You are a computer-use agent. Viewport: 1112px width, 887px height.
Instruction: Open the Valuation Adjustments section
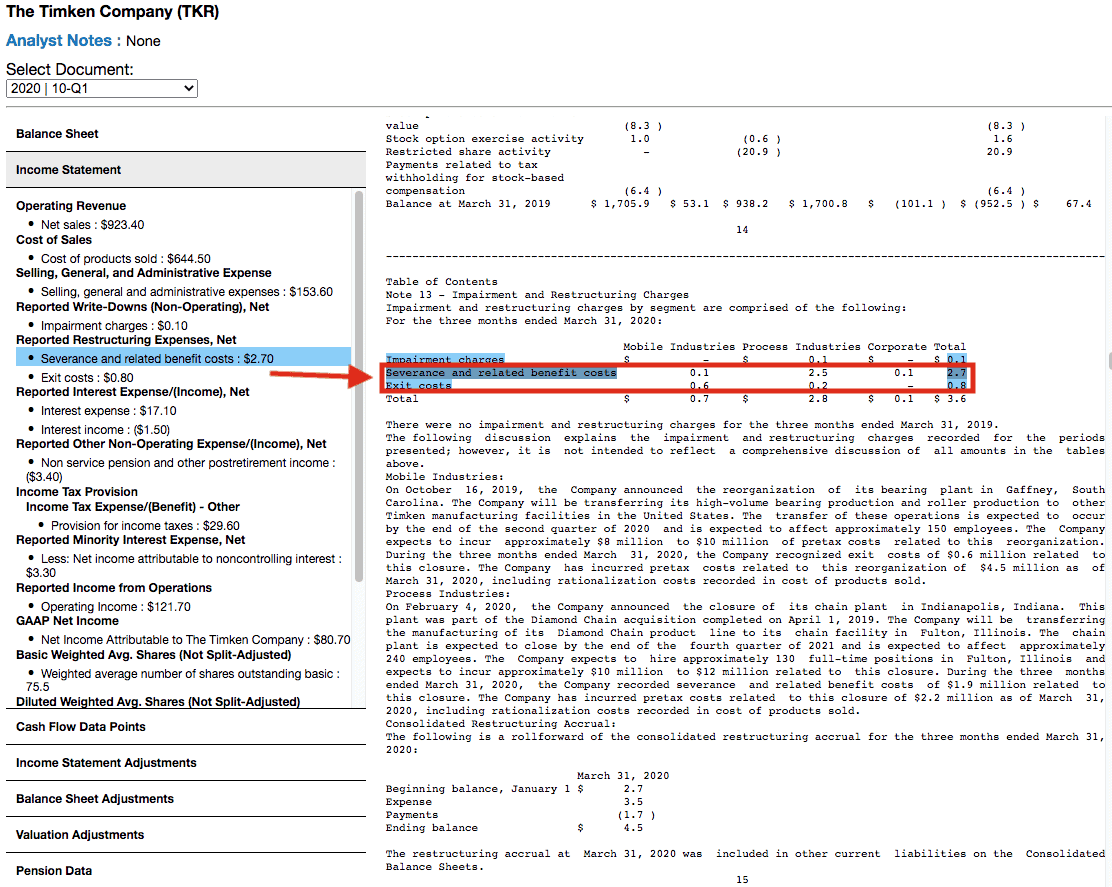[x=186, y=835]
